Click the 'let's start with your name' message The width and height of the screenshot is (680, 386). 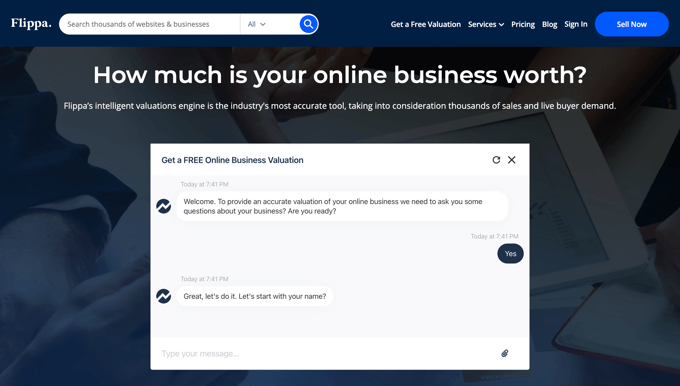[x=255, y=296]
